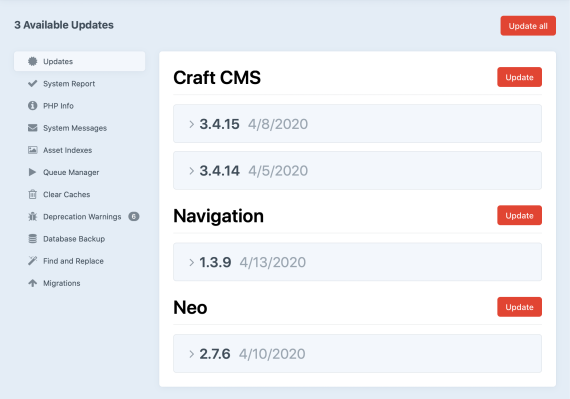
Task: Click the 4/8/2020 release date
Action: pos(278,124)
